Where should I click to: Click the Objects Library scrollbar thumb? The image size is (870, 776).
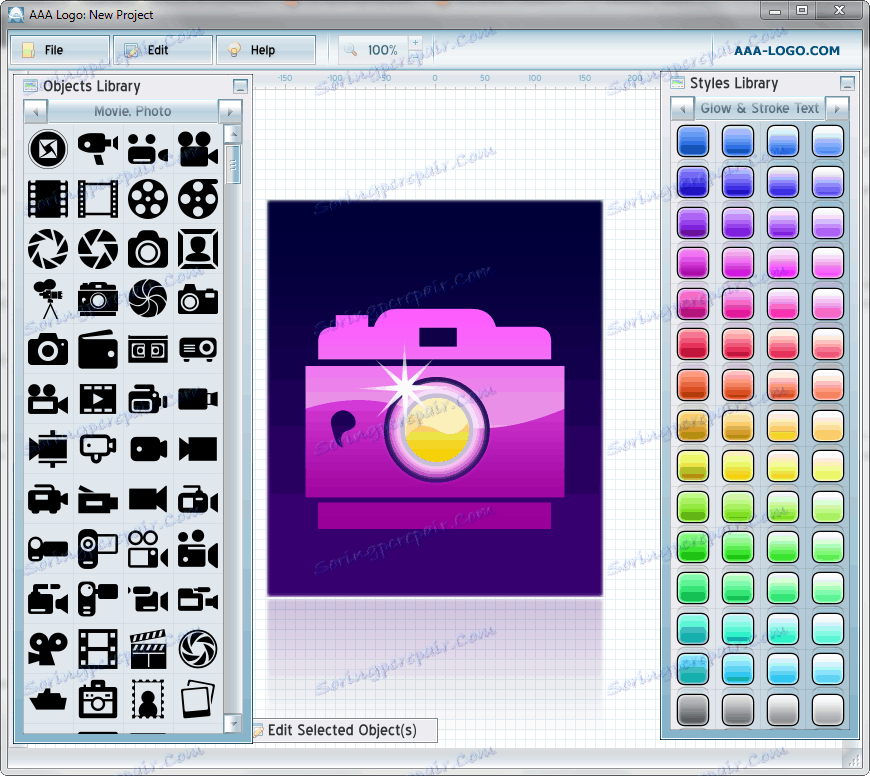(233, 164)
